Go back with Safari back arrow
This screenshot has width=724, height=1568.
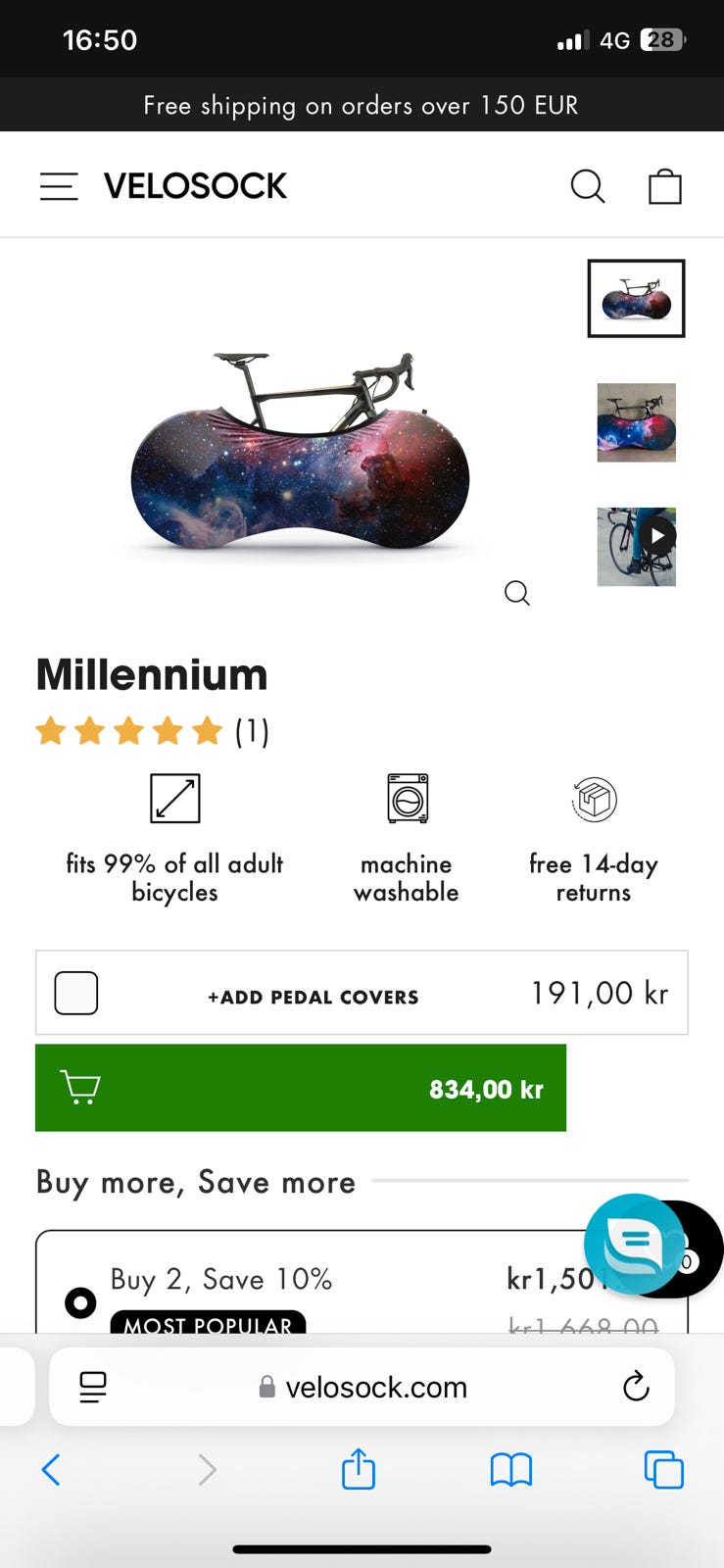[x=51, y=1470]
